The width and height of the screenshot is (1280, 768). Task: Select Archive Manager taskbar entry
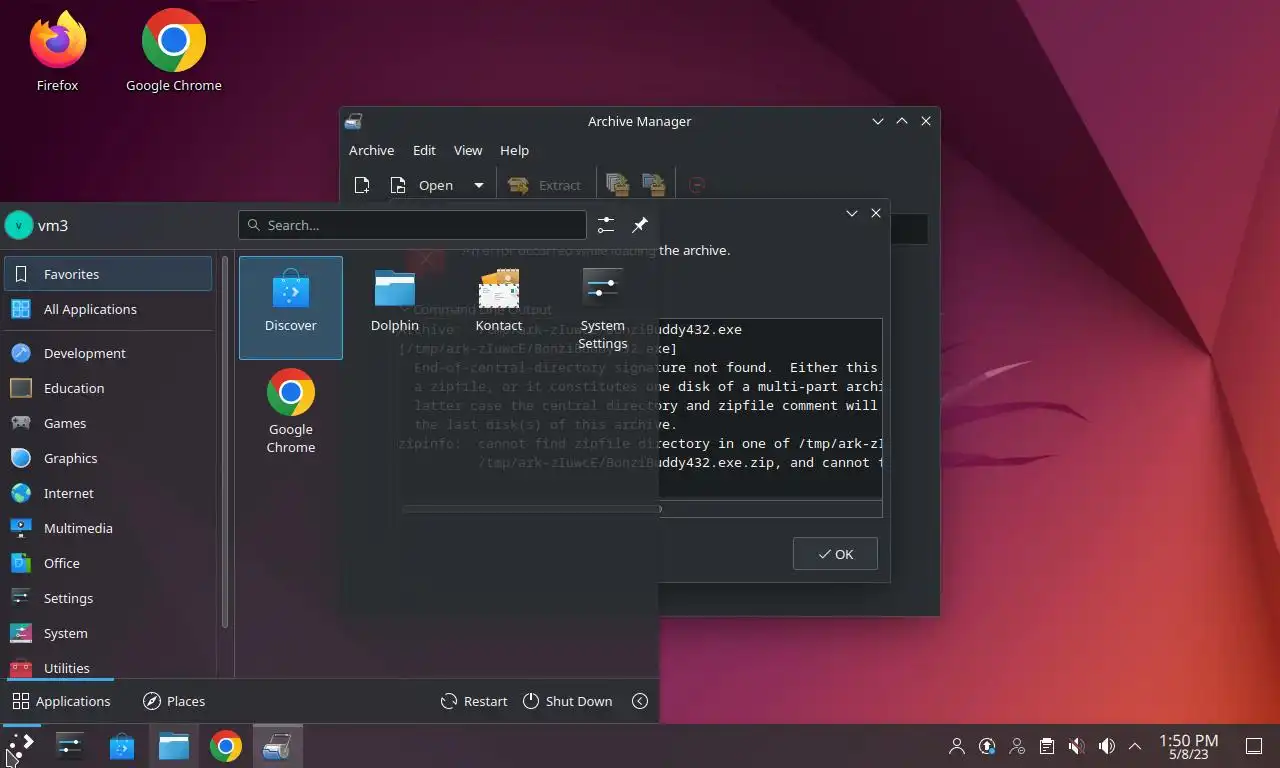tap(277, 746)
